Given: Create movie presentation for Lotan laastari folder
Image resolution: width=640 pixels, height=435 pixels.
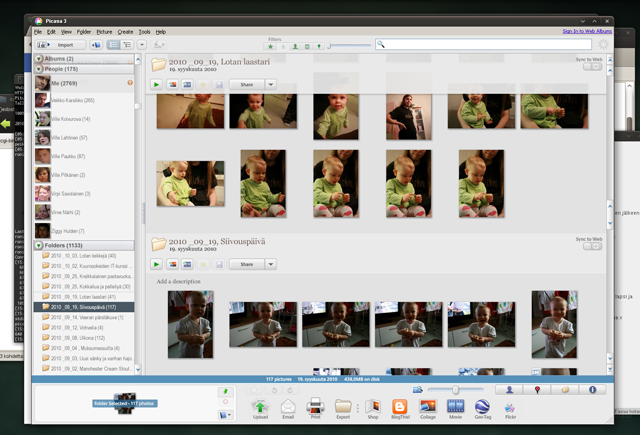Looking at the screenshot, I should (187, 84).
